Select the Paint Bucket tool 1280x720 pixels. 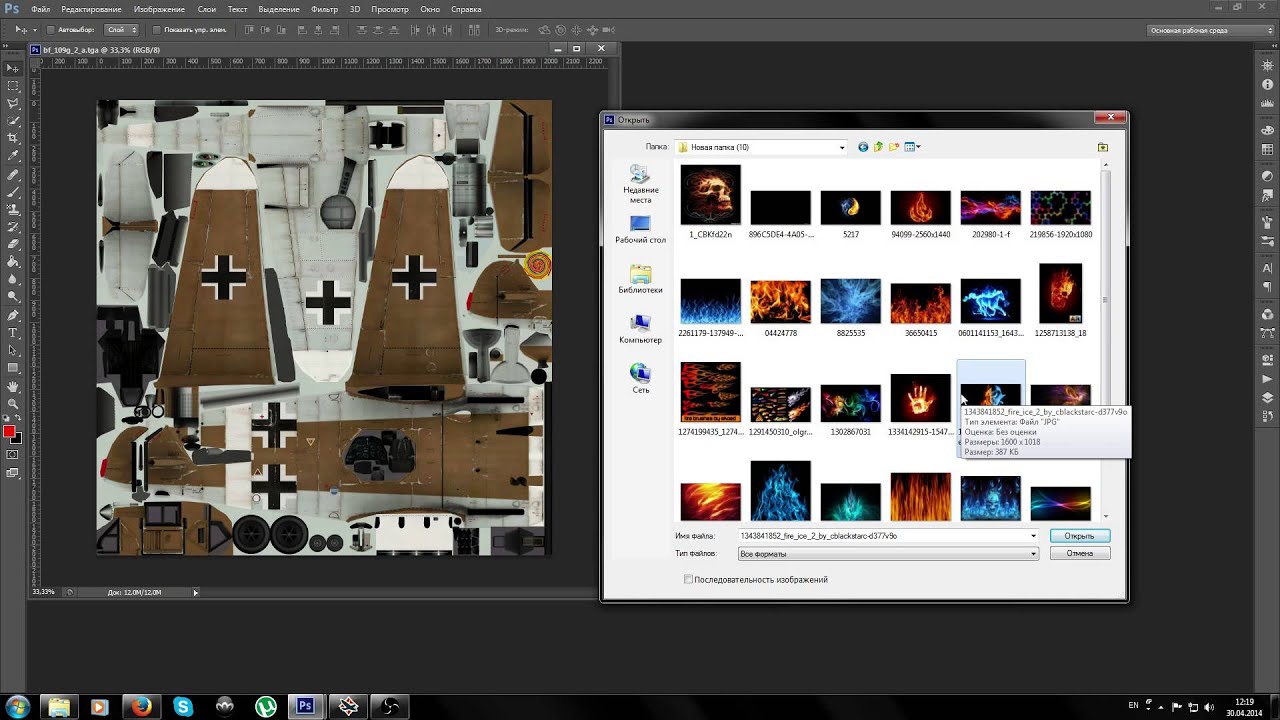[x=13, y=261]
